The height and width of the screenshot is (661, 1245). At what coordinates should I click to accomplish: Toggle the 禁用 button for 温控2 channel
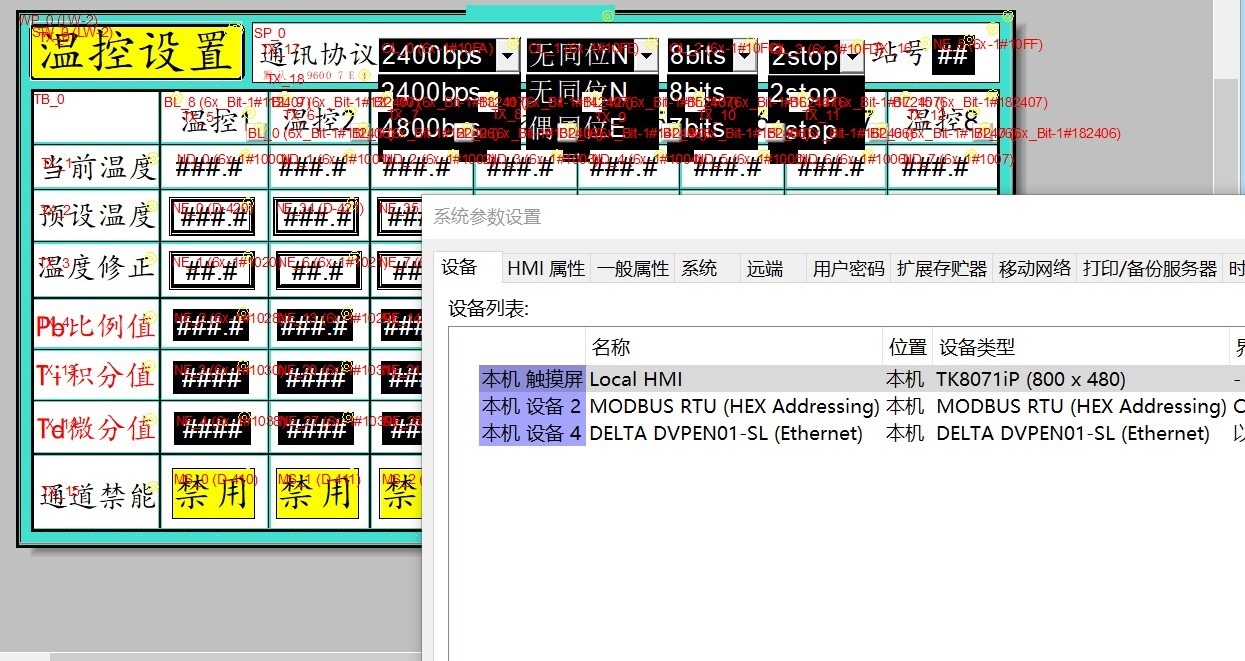[315, 493]
